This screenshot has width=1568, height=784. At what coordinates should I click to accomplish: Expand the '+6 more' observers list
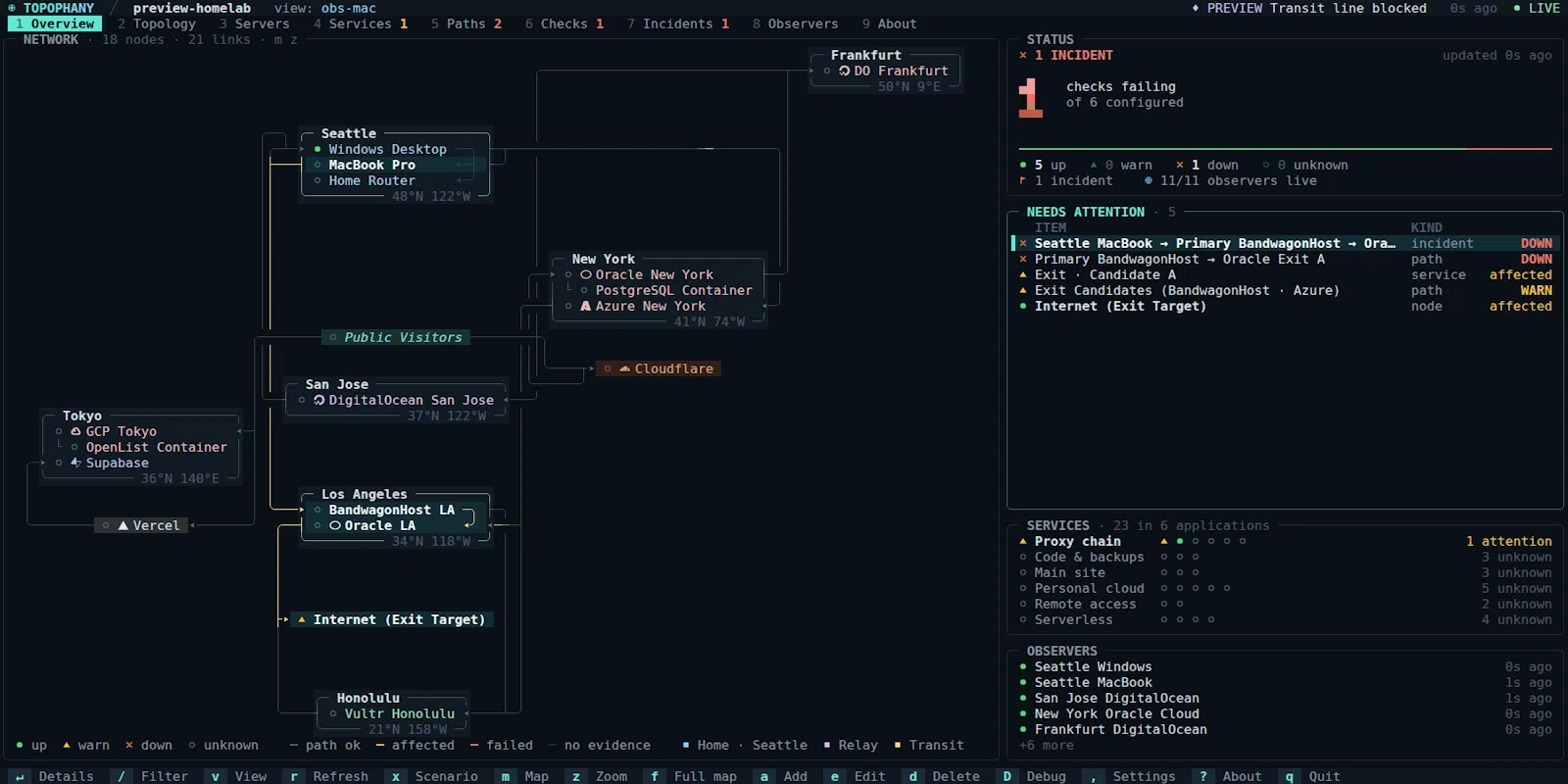pyautogui.click(x=1047, y=745)
